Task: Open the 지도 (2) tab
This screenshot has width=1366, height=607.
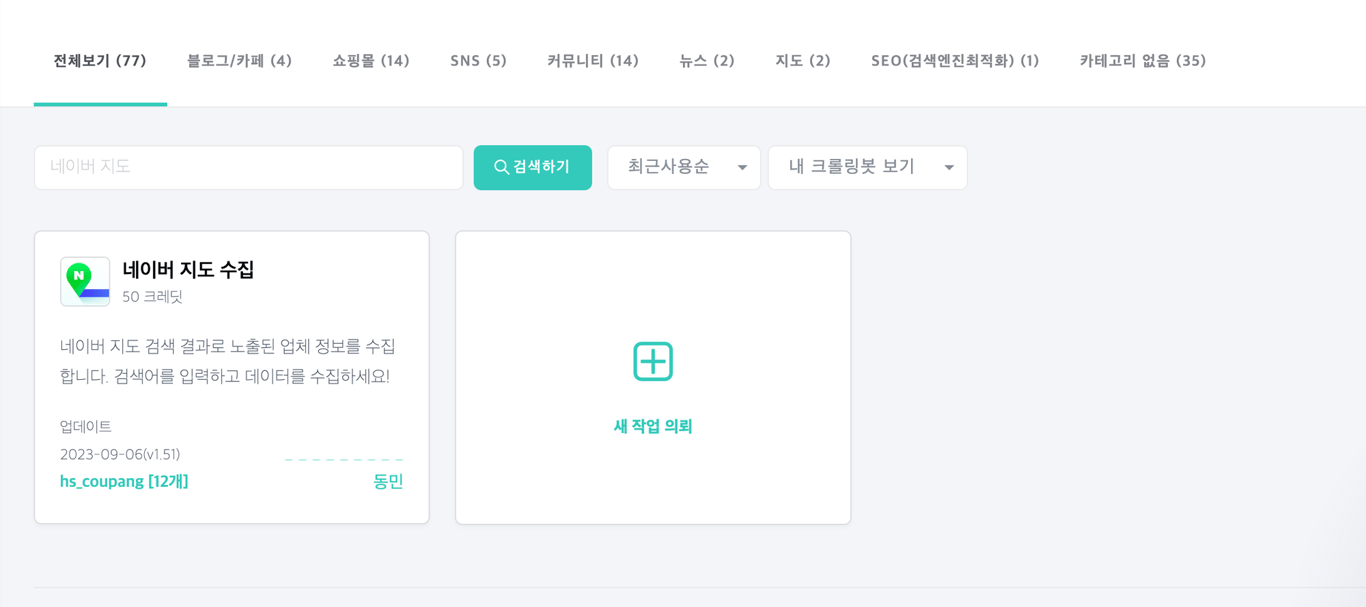Action: (x=803, y=61)
